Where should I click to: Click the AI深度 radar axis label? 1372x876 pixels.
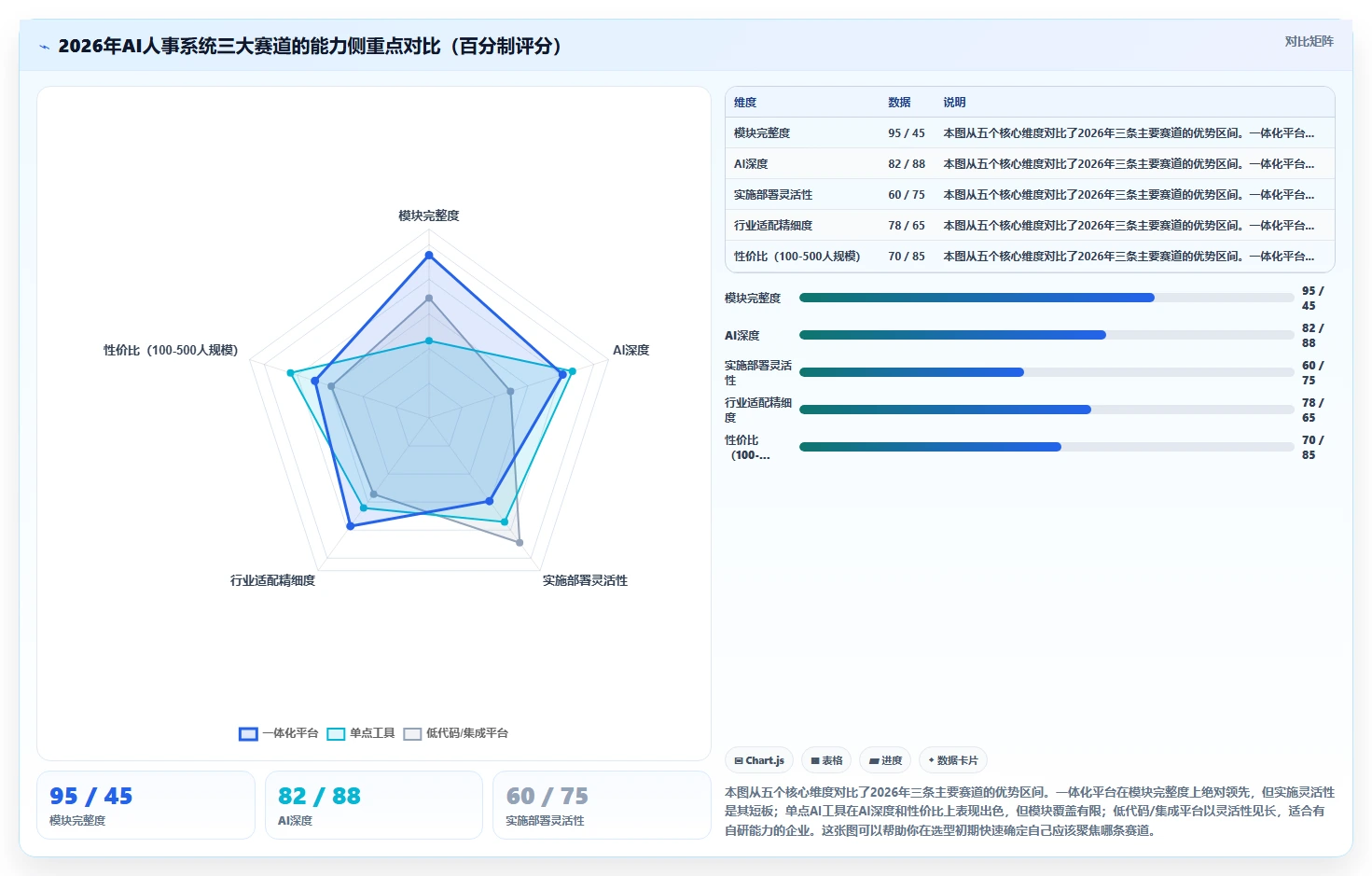coord(631,350)
